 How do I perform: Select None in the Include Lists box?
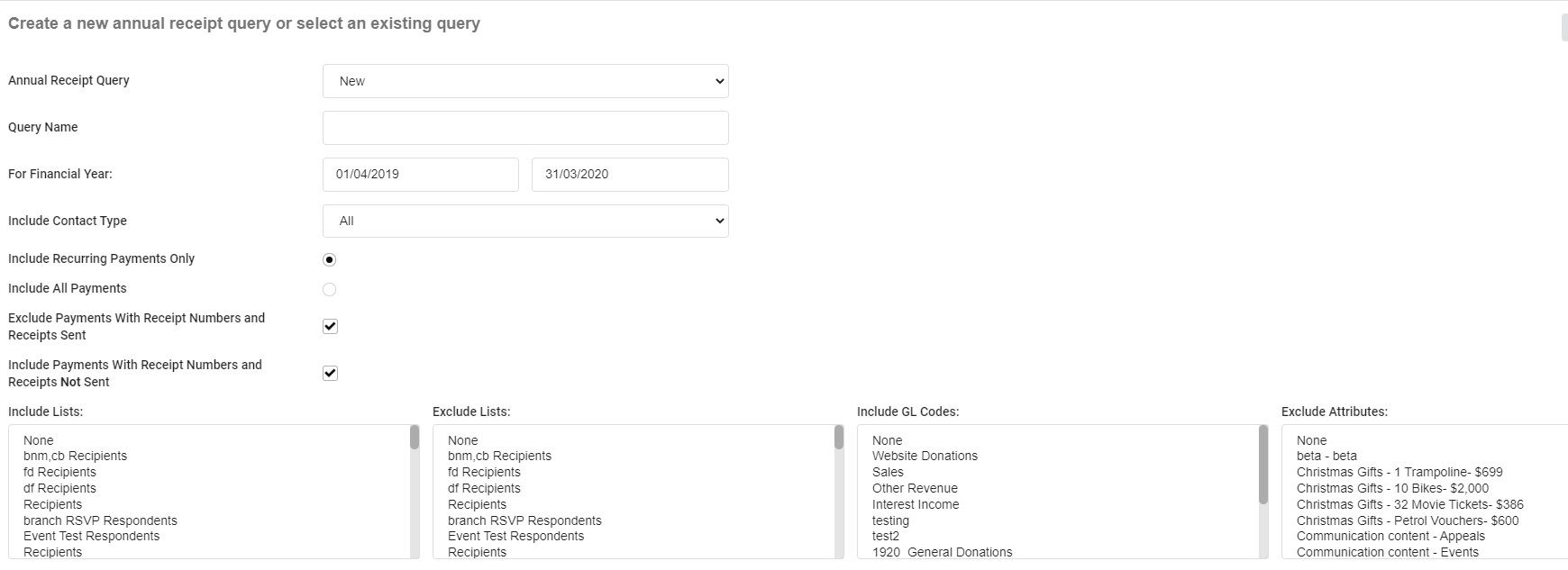click(x=39, y=440)
